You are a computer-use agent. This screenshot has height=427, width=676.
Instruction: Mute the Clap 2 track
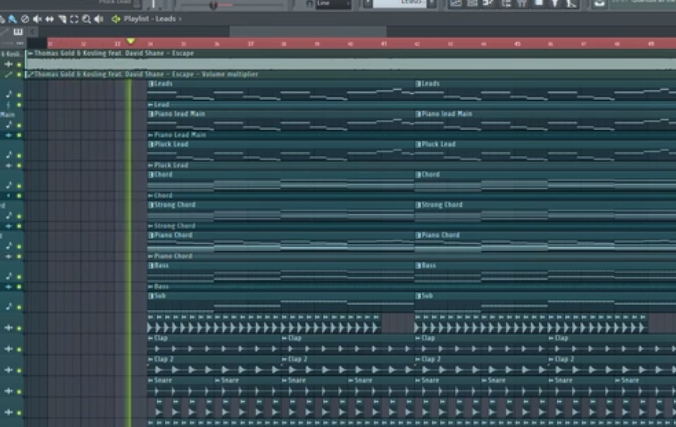(x=19, y=370)
